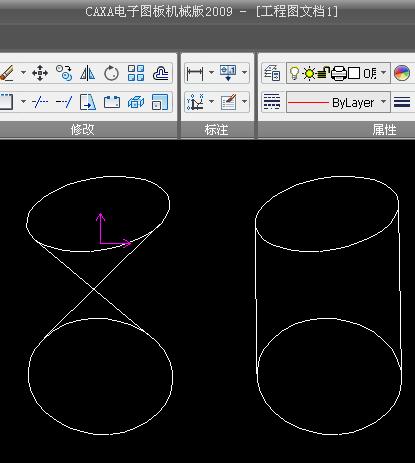The height and width of the screenshot is (463, 415).
Task: Toggle layer on/off light bulb
Action: point(294,73)
